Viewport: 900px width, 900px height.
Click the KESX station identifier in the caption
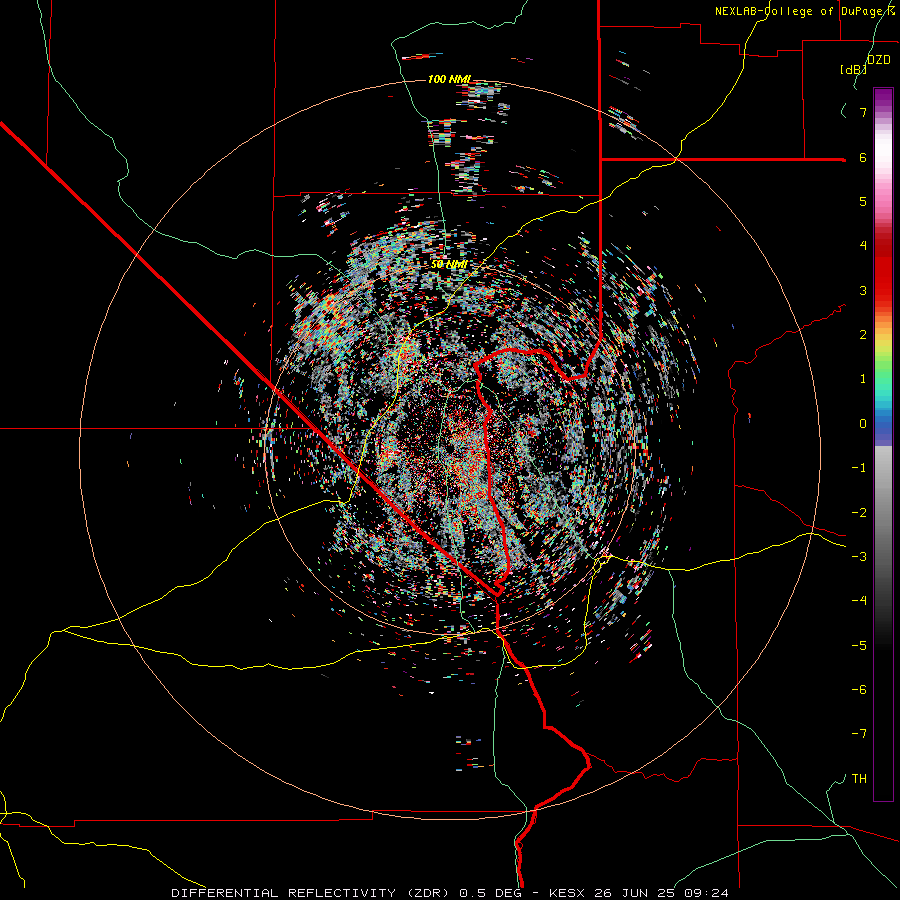click(x=569, y=893)
